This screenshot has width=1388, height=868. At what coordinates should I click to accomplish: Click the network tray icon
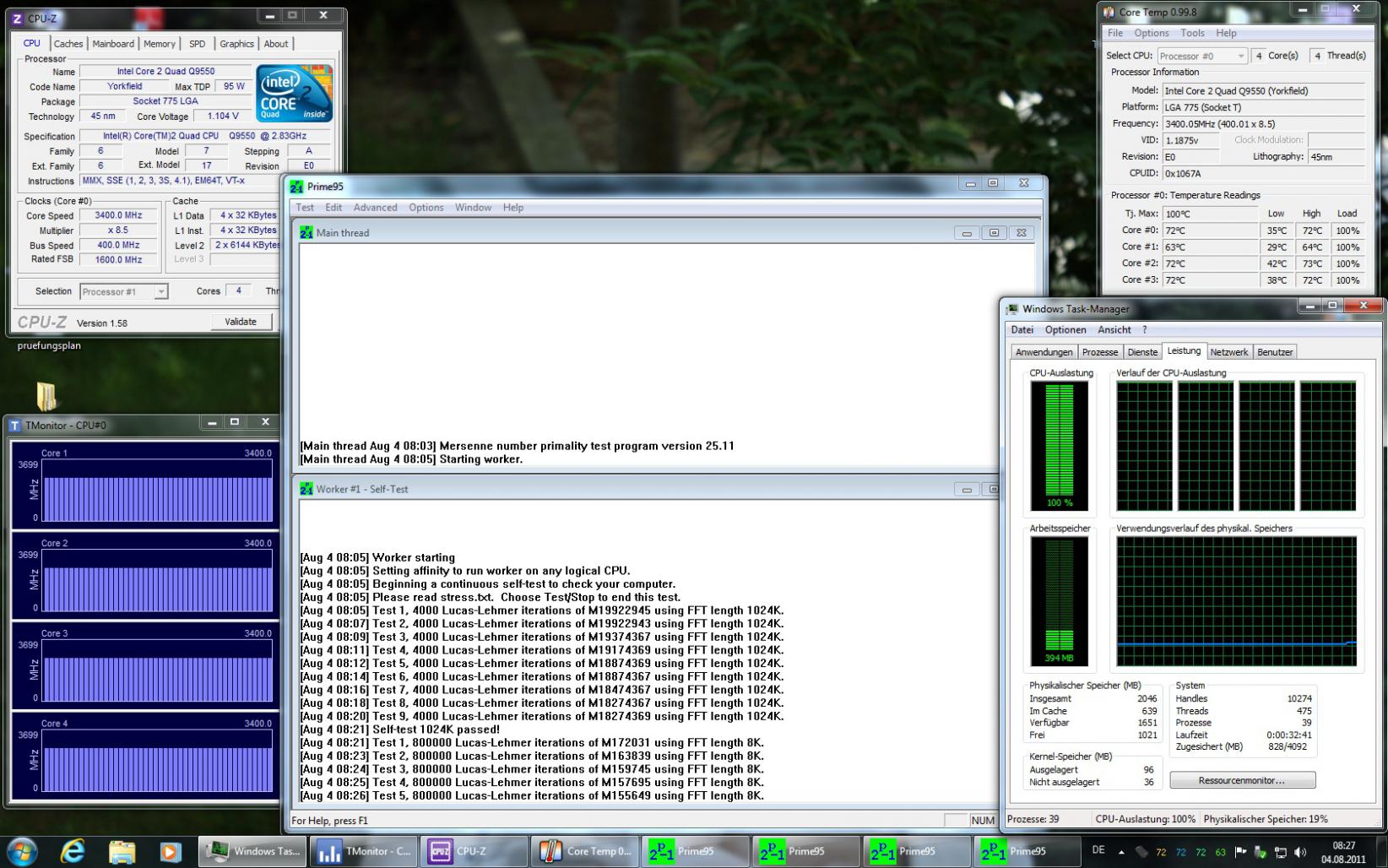coord(1280,852)
